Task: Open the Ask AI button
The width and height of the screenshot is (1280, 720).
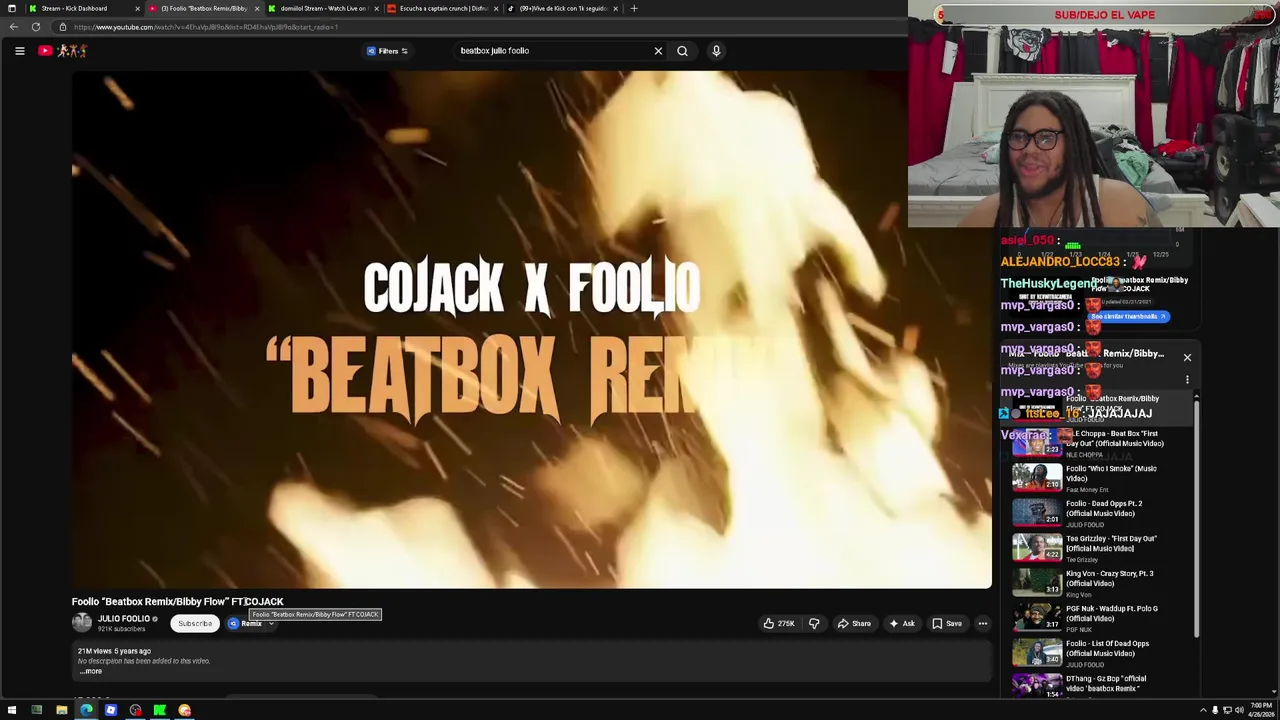Action: (901, 623)
